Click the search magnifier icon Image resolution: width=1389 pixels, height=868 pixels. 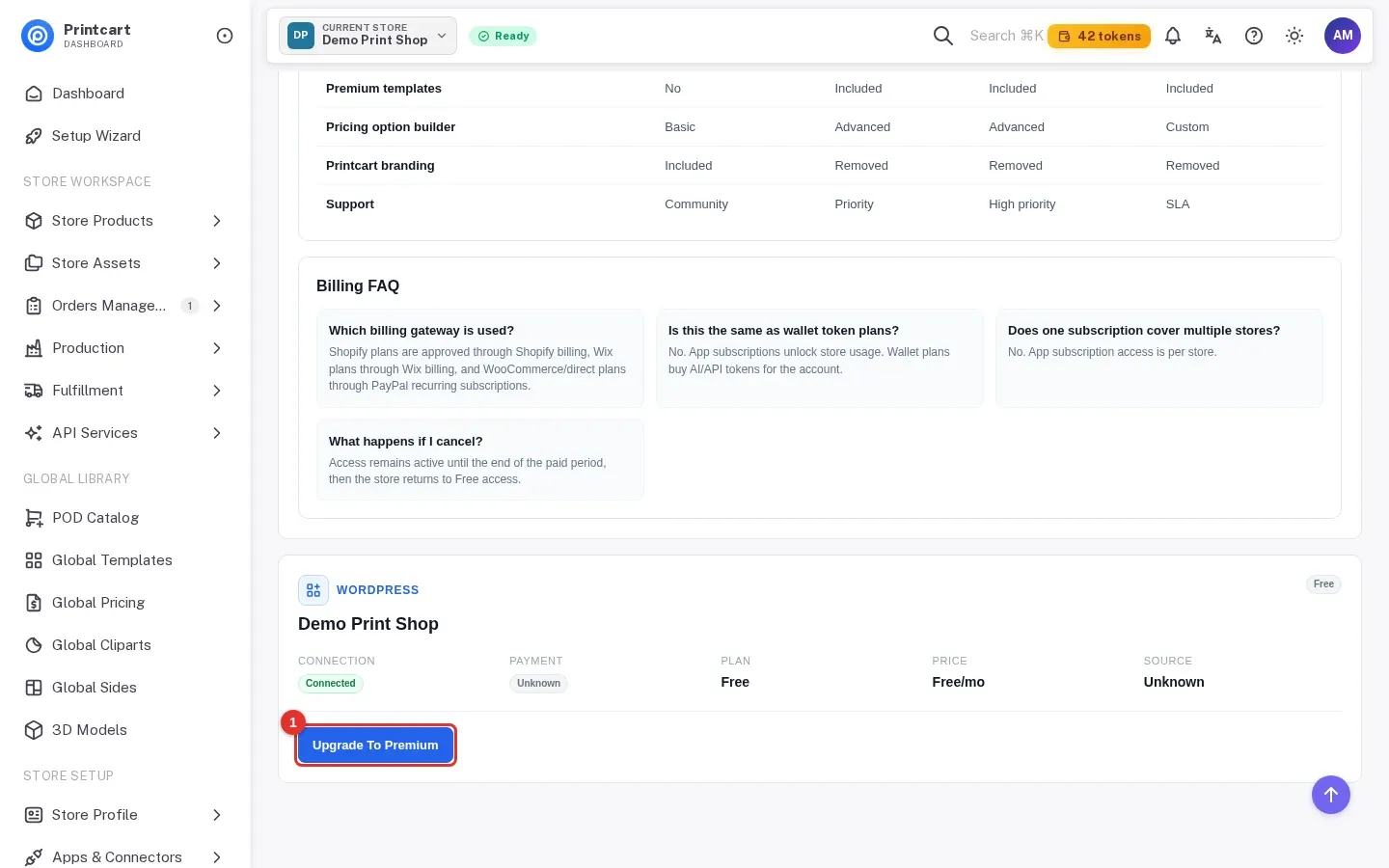coord(943,36)
